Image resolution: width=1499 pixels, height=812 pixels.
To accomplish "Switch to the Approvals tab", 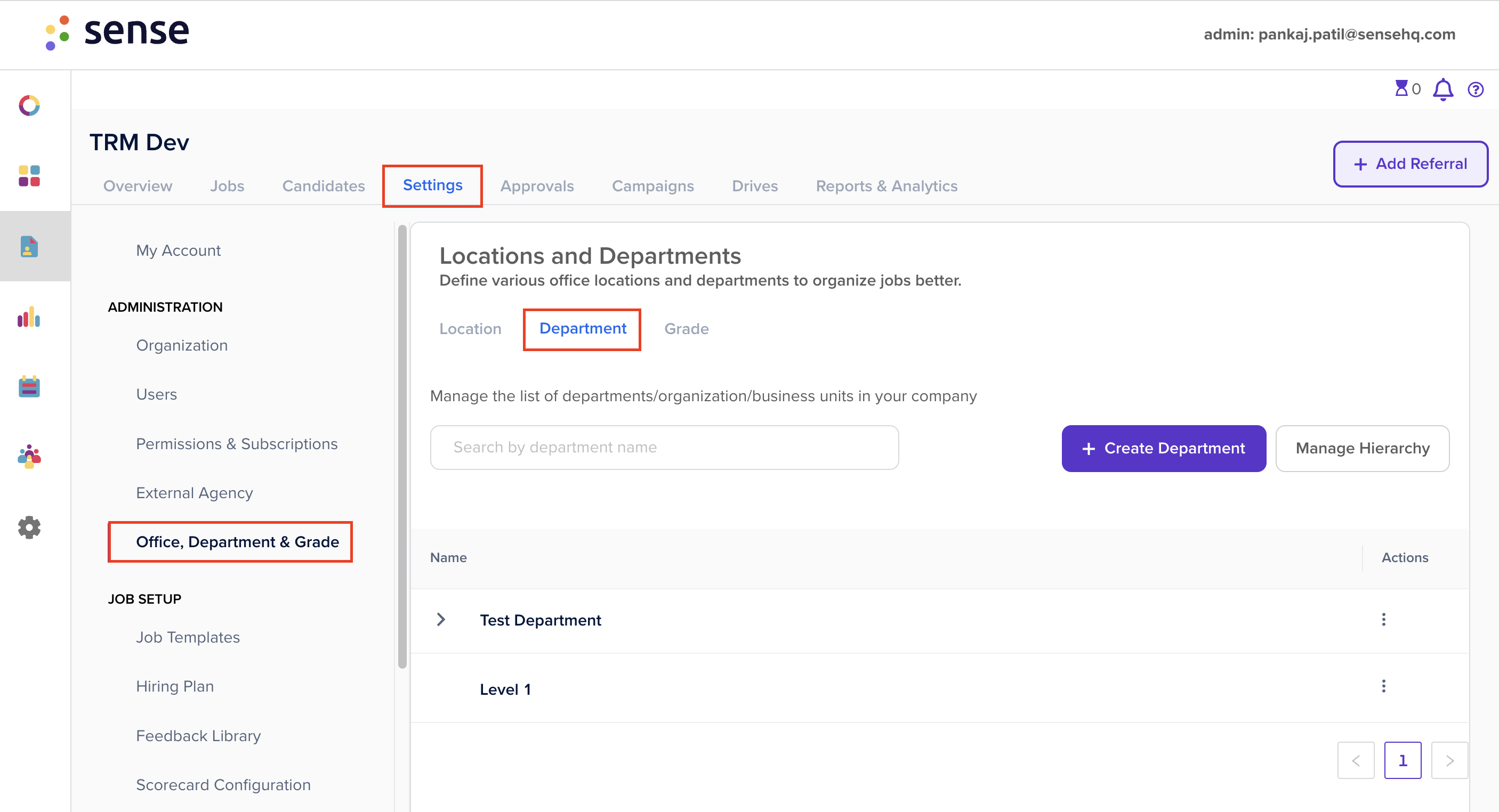I will tap(537, 186).
